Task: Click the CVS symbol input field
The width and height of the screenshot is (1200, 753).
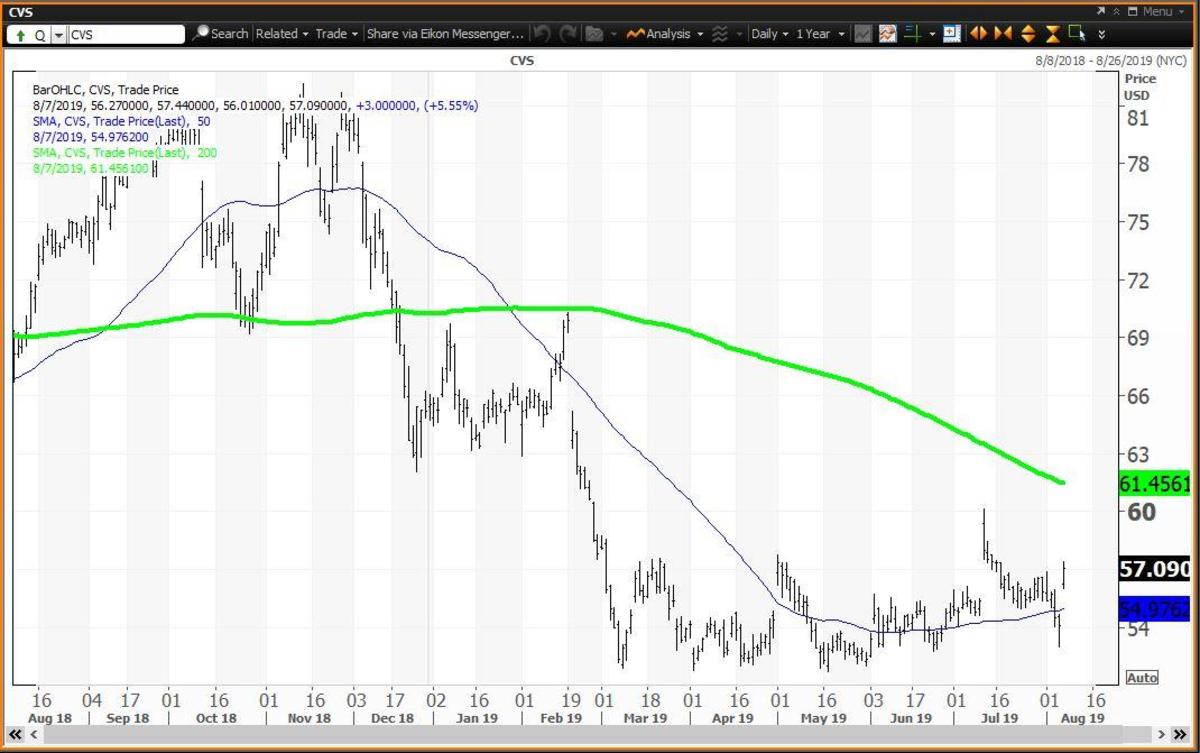Action: (125, 34)
